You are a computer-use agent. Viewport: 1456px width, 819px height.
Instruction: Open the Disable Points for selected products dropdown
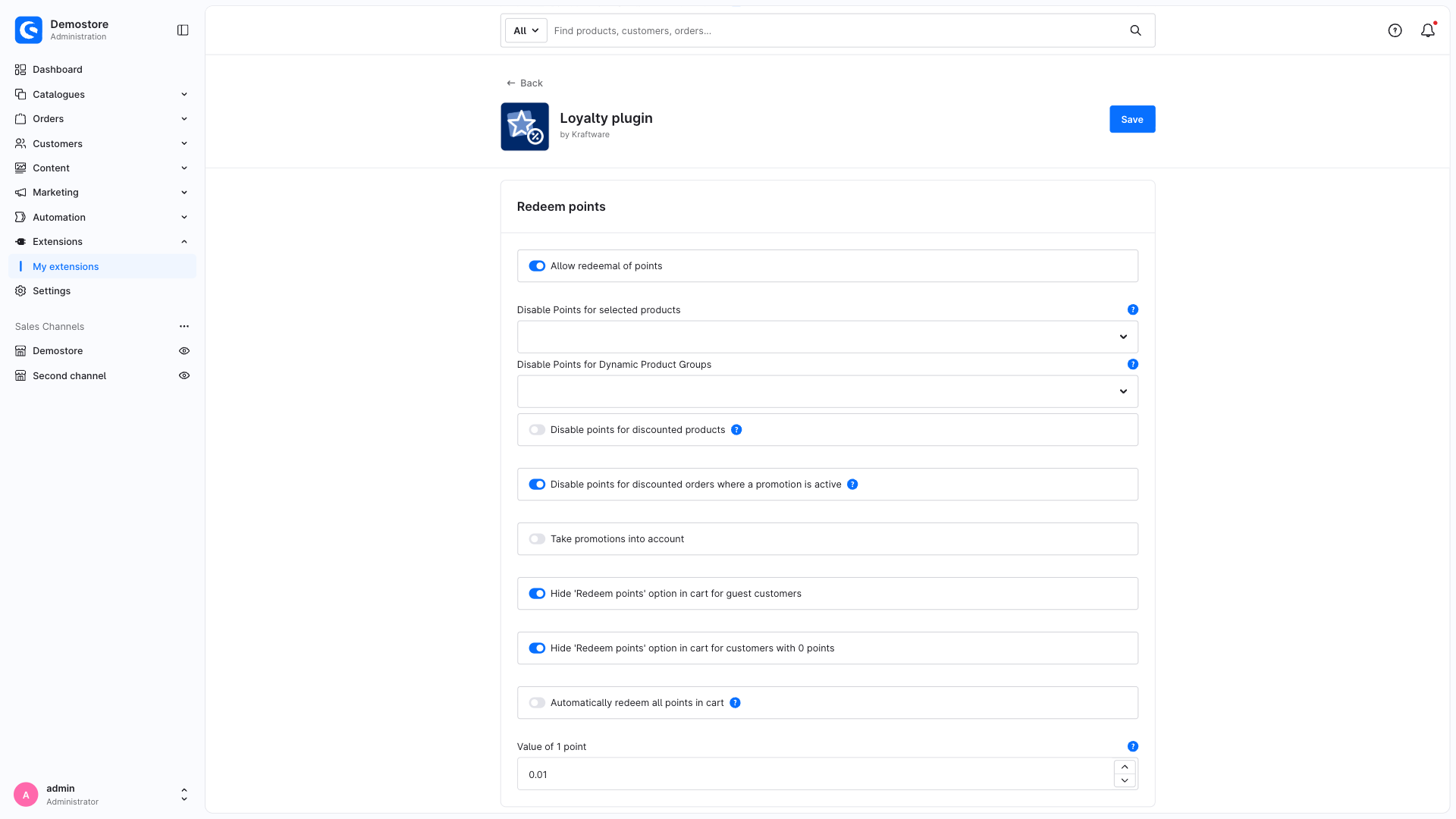coord(827,337)
